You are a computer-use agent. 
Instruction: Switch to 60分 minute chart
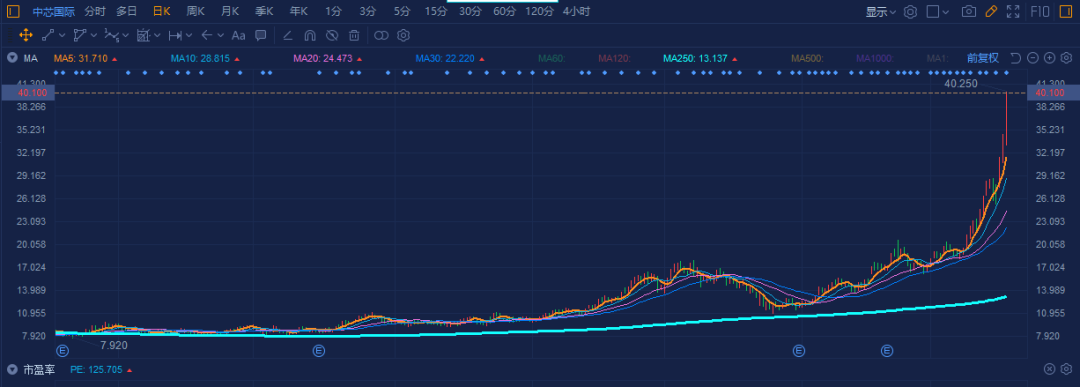click(x=504, y=12)
